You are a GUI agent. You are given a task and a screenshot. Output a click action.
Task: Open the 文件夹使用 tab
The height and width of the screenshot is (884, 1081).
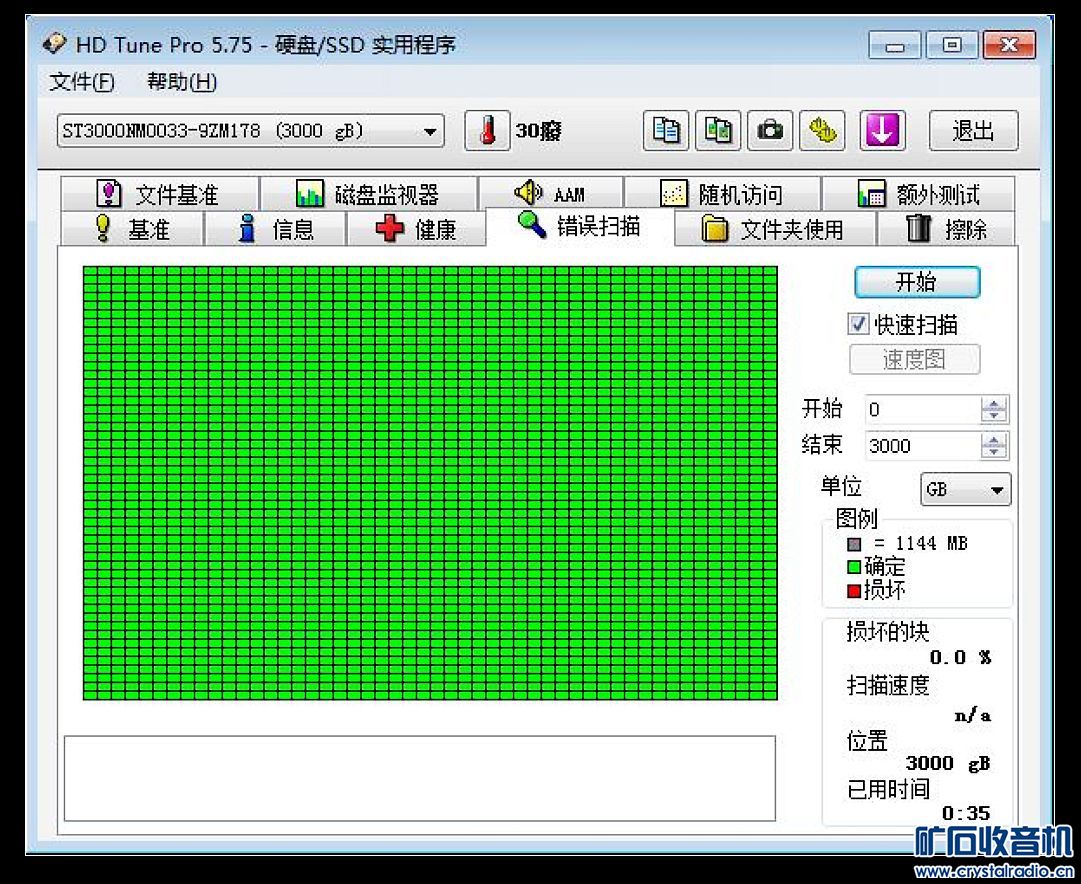[x=774, y=228]
